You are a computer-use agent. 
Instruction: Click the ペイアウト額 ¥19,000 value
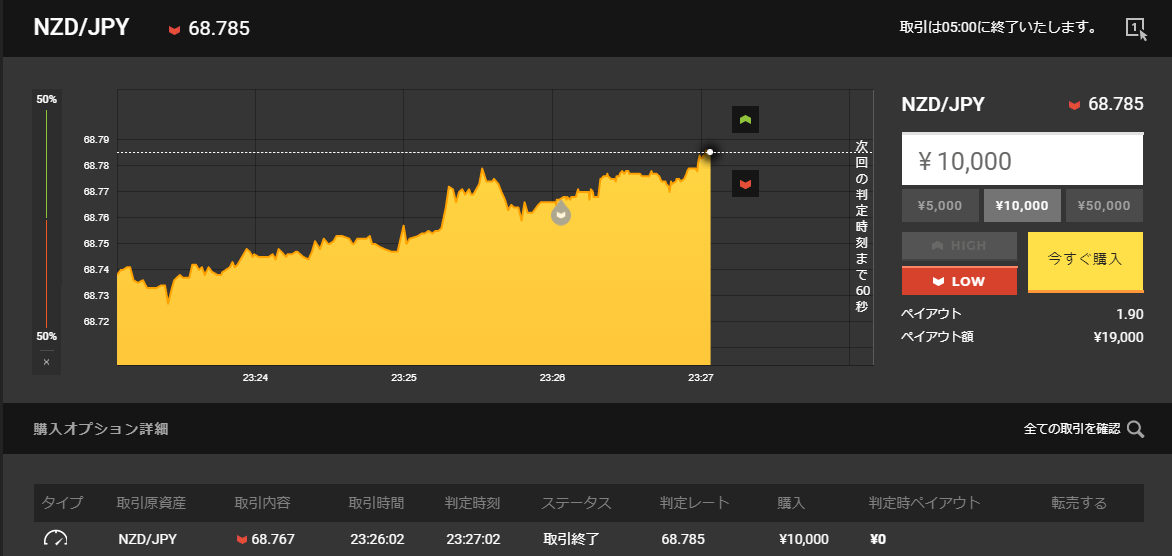[x=1118, y=337]
